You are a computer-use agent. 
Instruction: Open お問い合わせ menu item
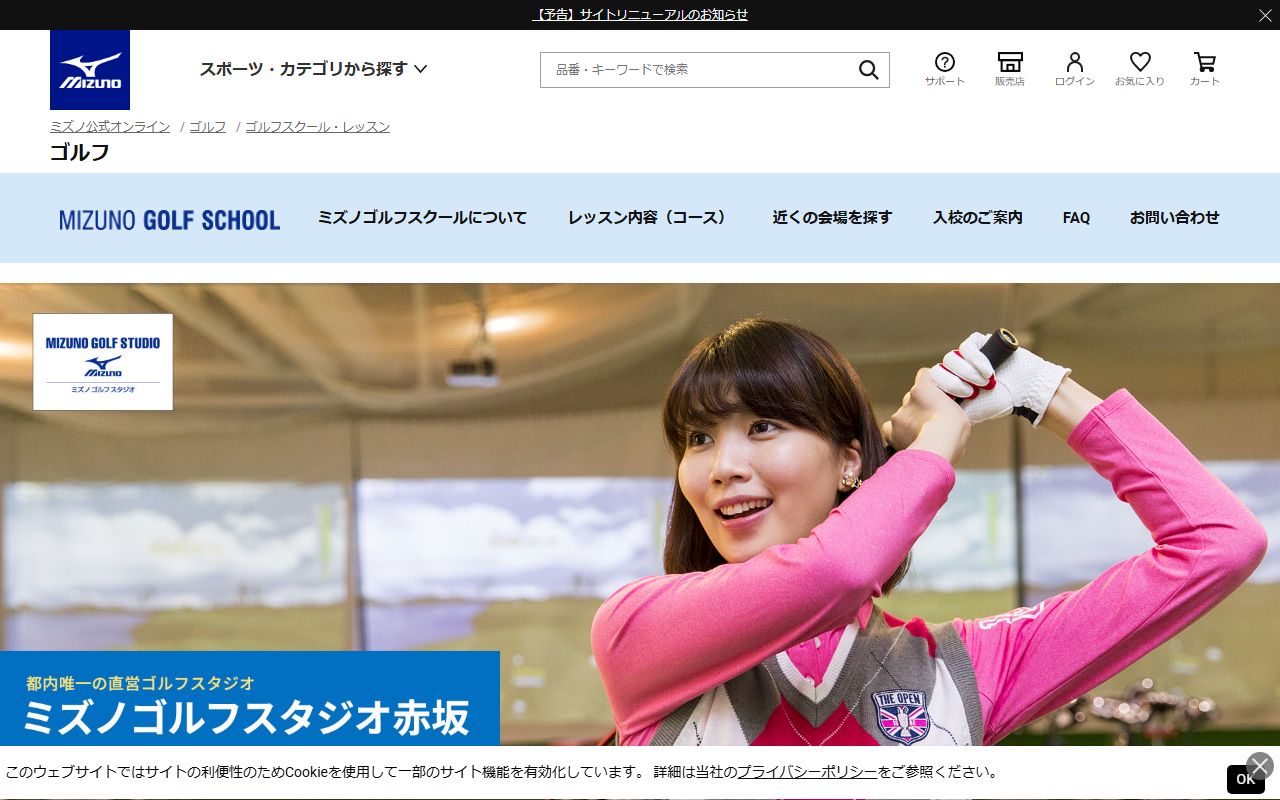pyautogui.click(x=1175, y=217)
